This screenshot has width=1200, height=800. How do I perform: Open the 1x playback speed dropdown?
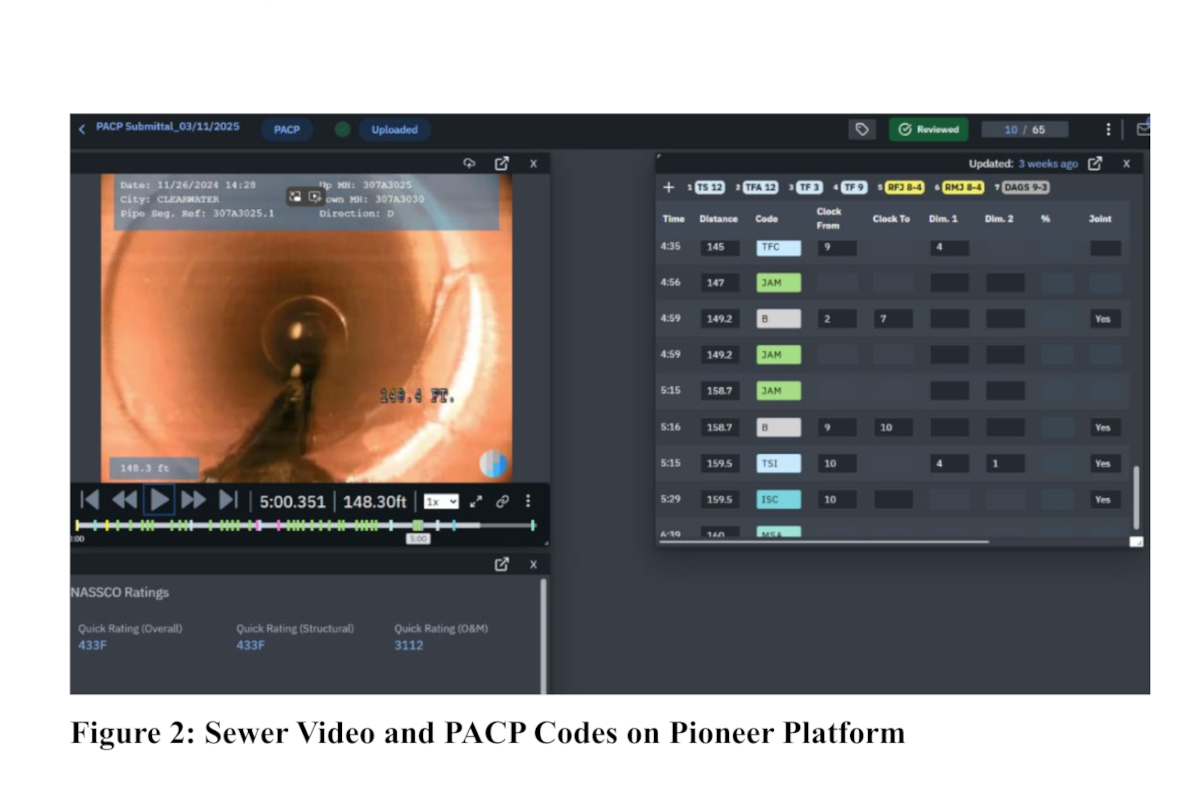pyautogui.click(x=441, y=501)
